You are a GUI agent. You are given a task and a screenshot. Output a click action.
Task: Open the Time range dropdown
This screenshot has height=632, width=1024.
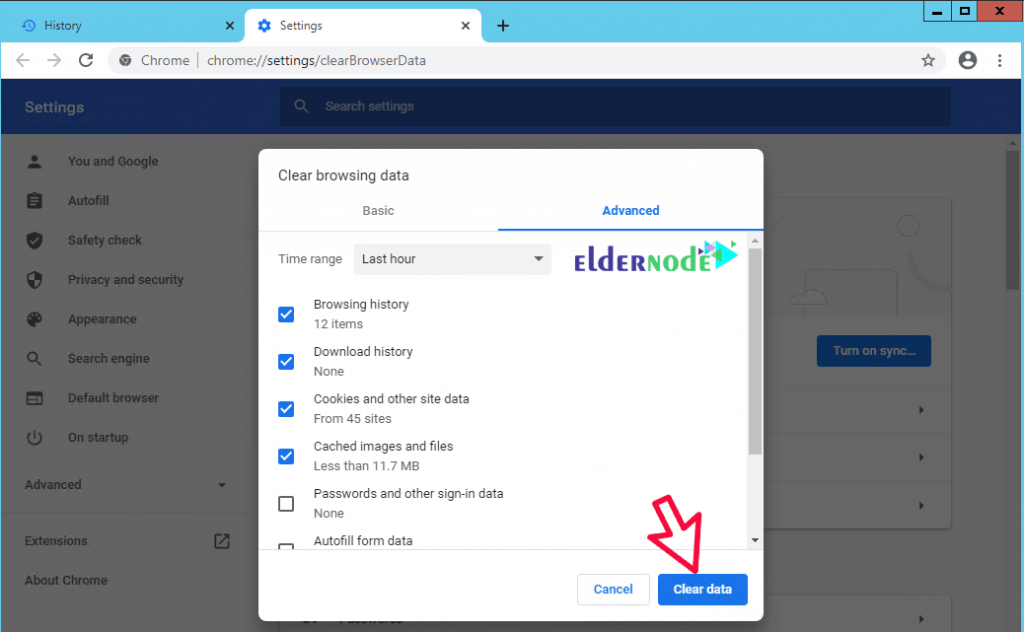pos(452,258)
